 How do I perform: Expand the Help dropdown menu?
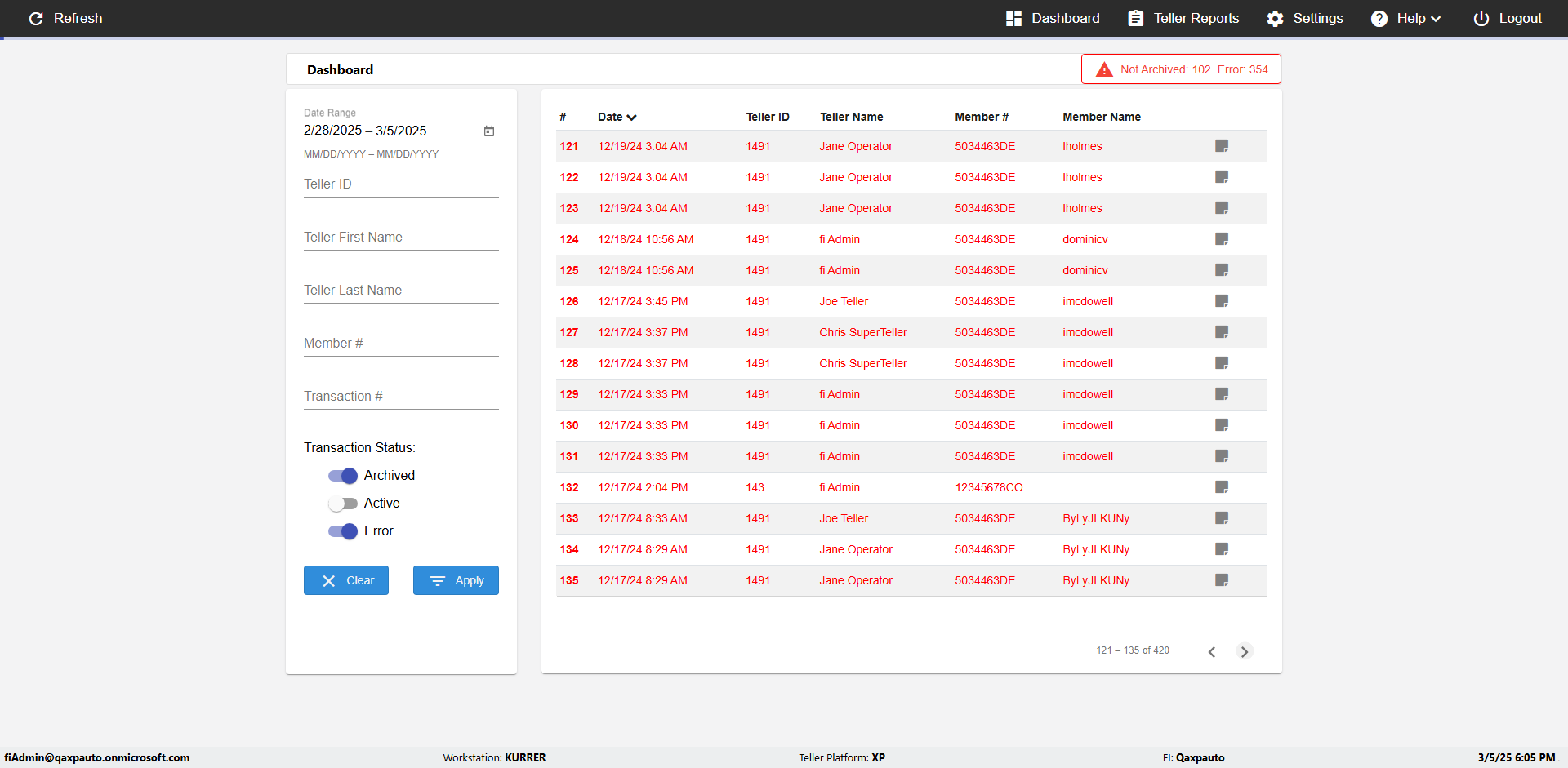pyautogui.click(x=1405, y=18)
